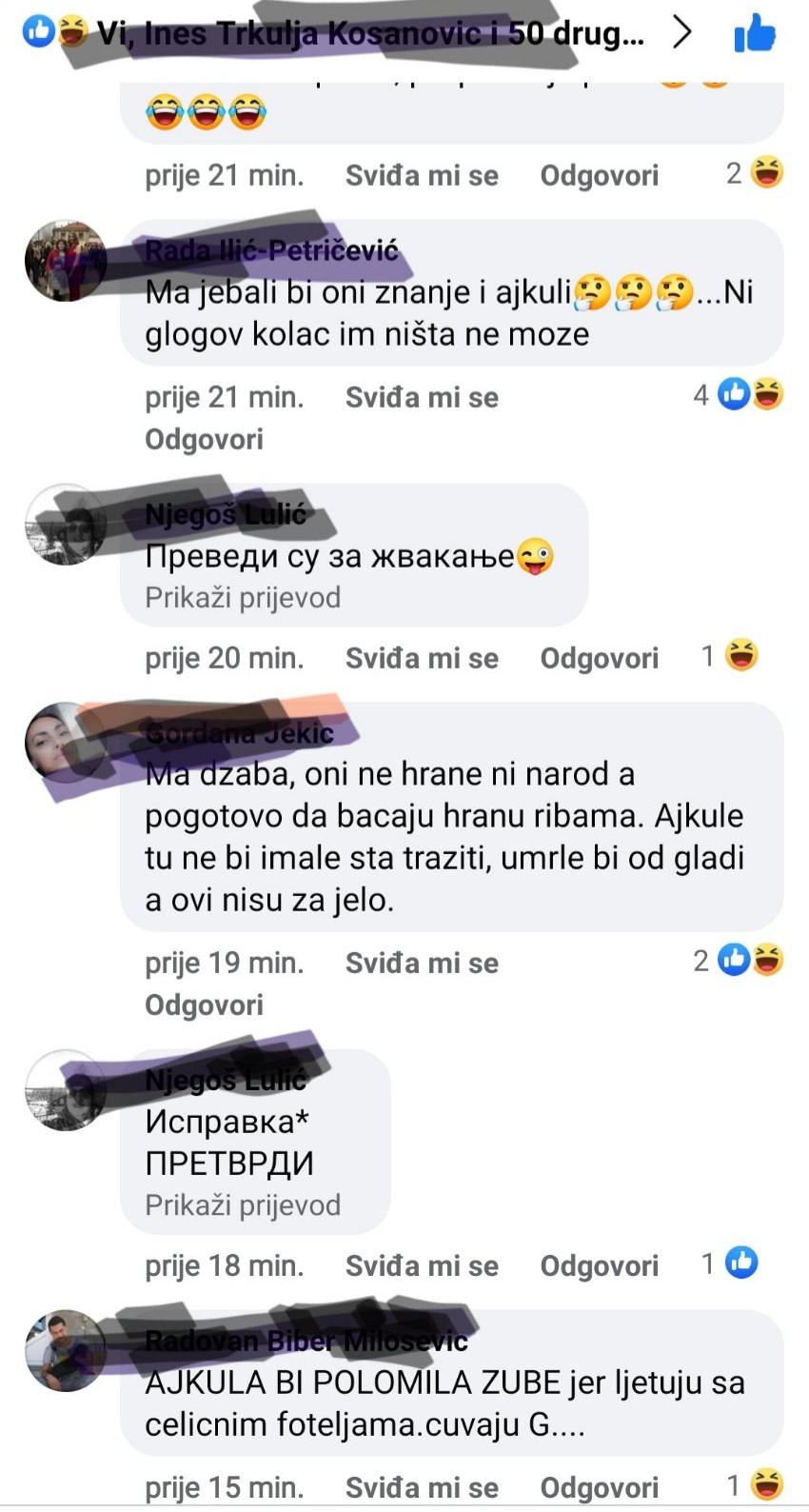
Task: Like the comment posted 19 min ago
Action: tap(422, 963)
